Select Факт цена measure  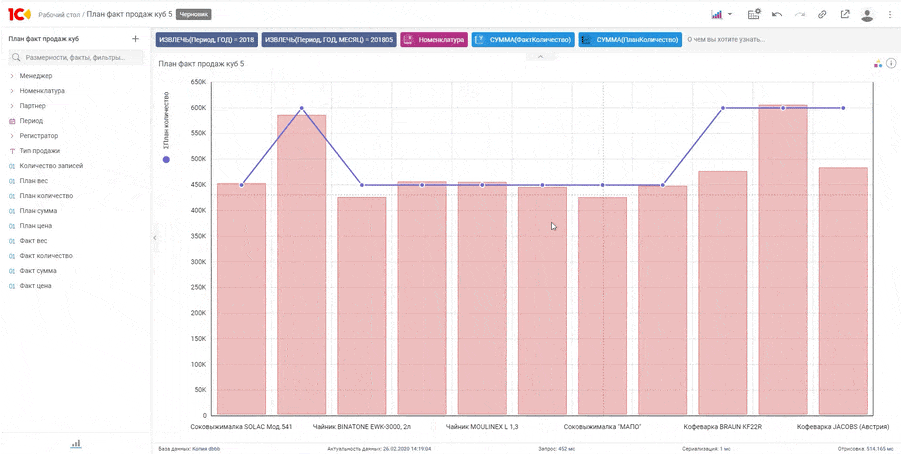(35, 286)
